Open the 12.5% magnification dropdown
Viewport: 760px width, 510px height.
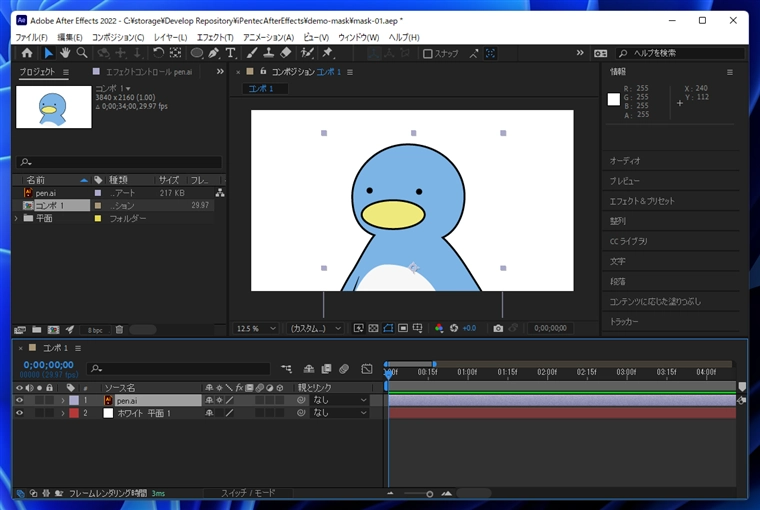point(257,328)
